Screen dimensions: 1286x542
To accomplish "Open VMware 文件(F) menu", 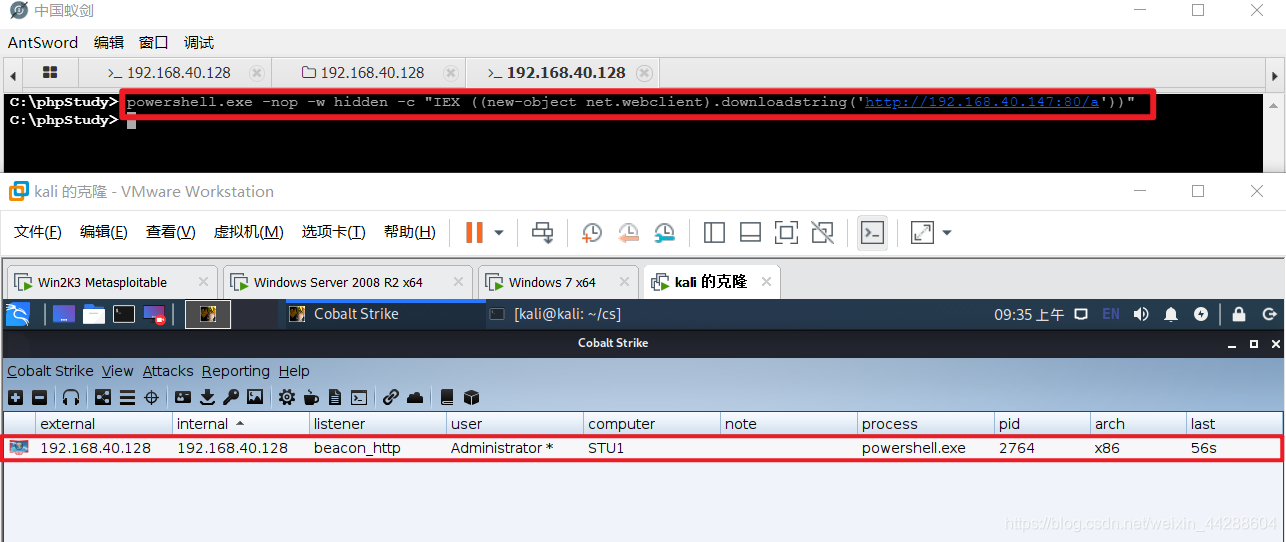I will point(38,232).
